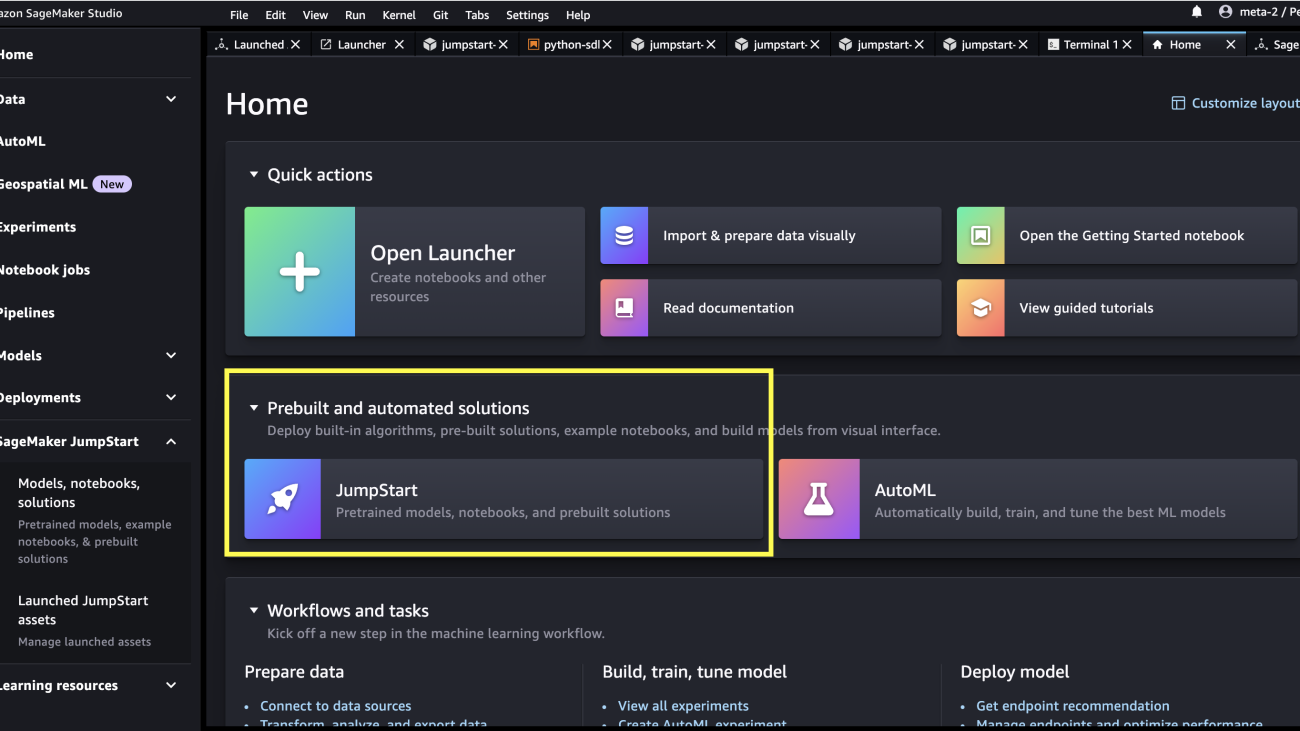
Task: Collapse the Quick actions section
Action: 254,175
